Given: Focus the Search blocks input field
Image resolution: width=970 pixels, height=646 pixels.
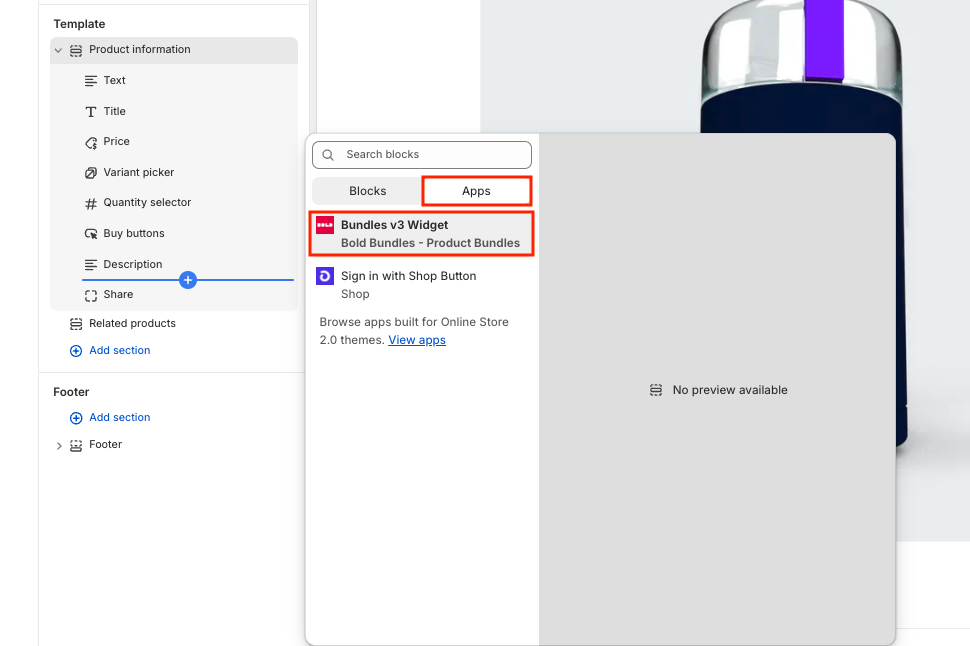Looking at the screenshot, I should click(422, 155).
